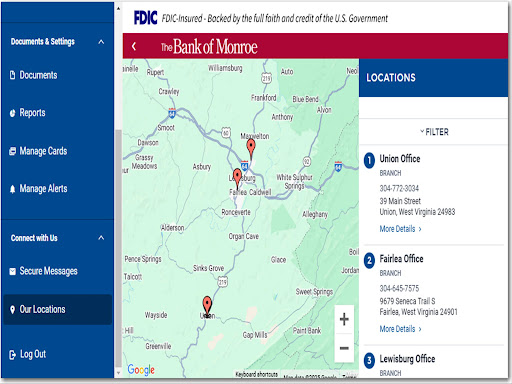Collapse the Documents & Settings section

coord(101,42)
